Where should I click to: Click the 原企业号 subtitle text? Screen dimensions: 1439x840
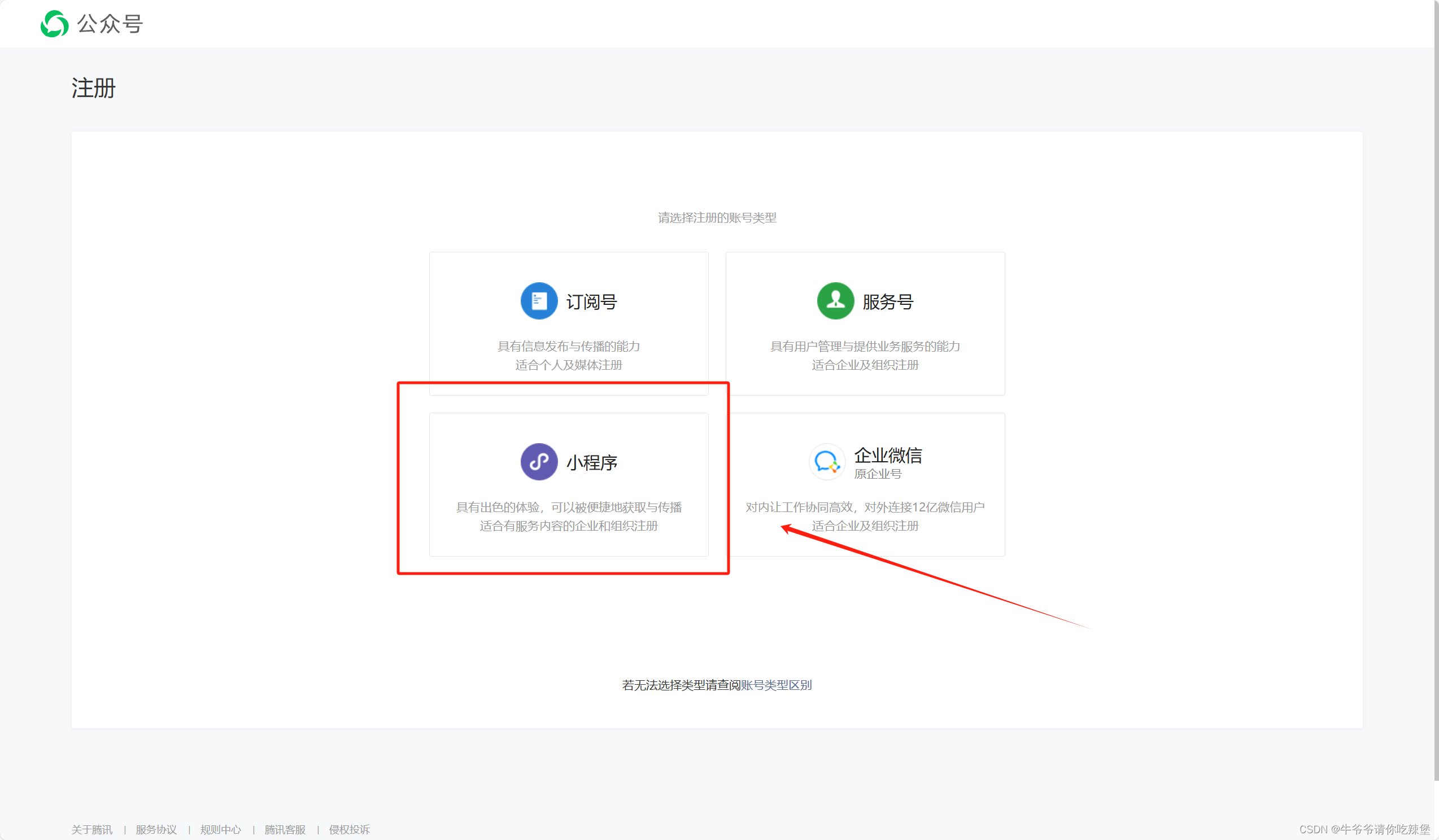(877, 474)
